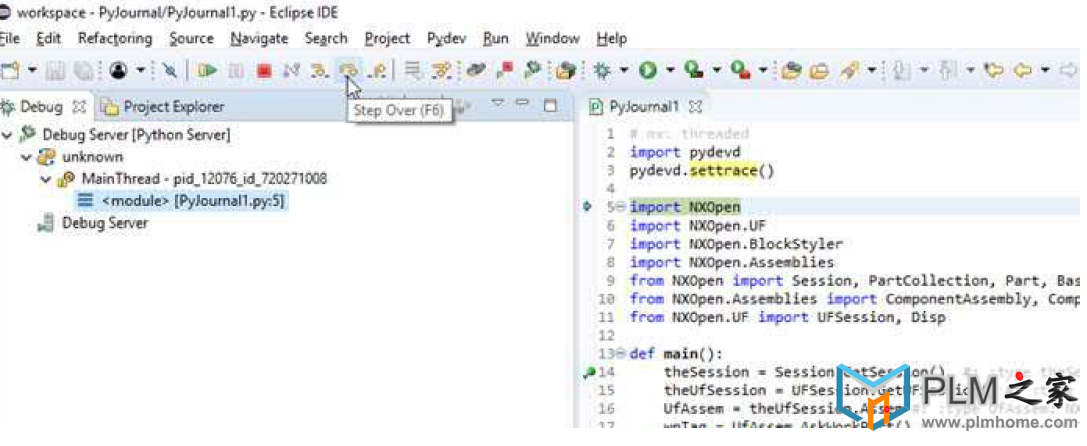Open the Run configurations dropdown arrow

(670, 70)
